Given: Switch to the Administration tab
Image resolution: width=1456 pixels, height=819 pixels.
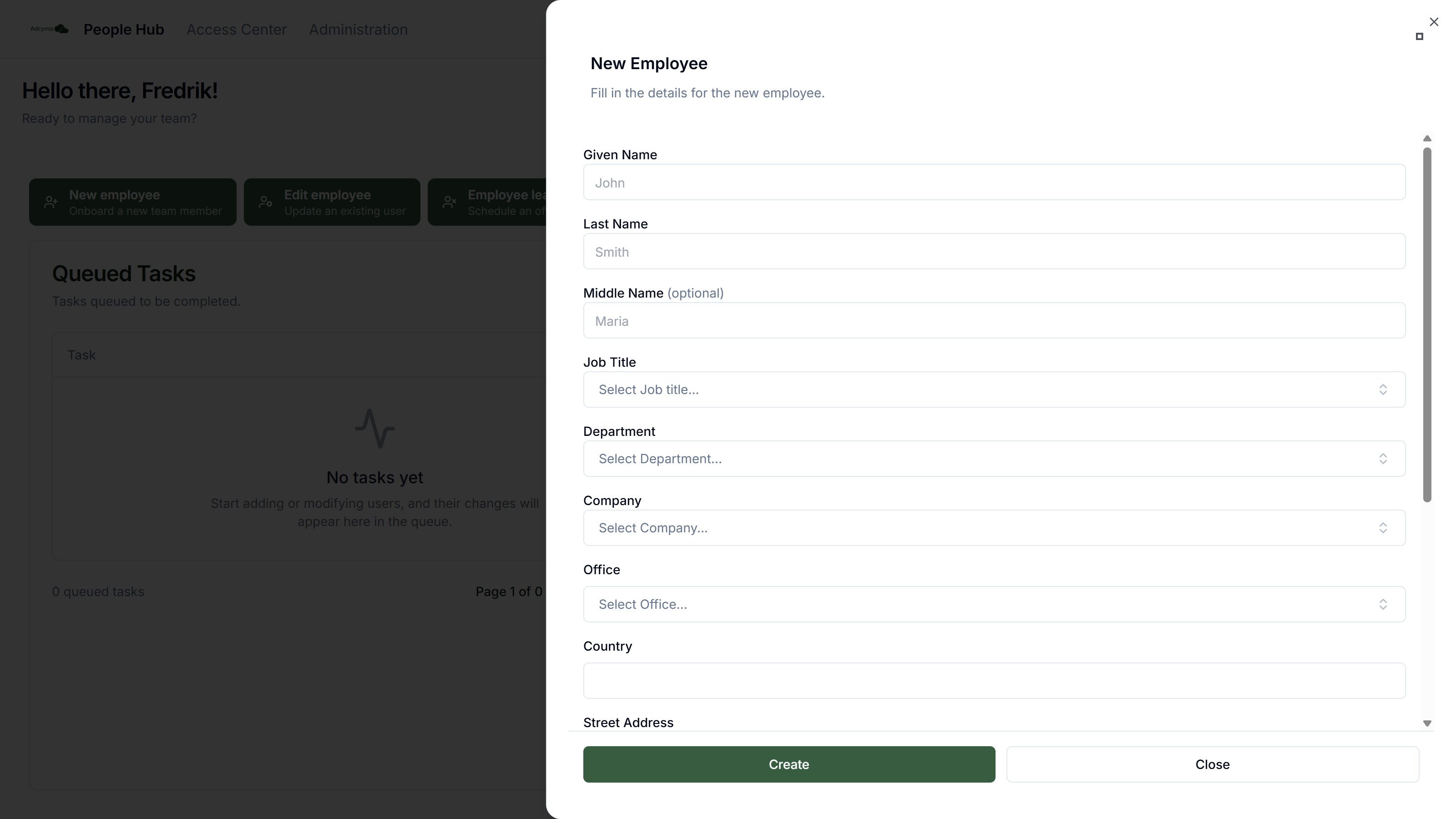Looking at the screenshot, I should 359,30.
